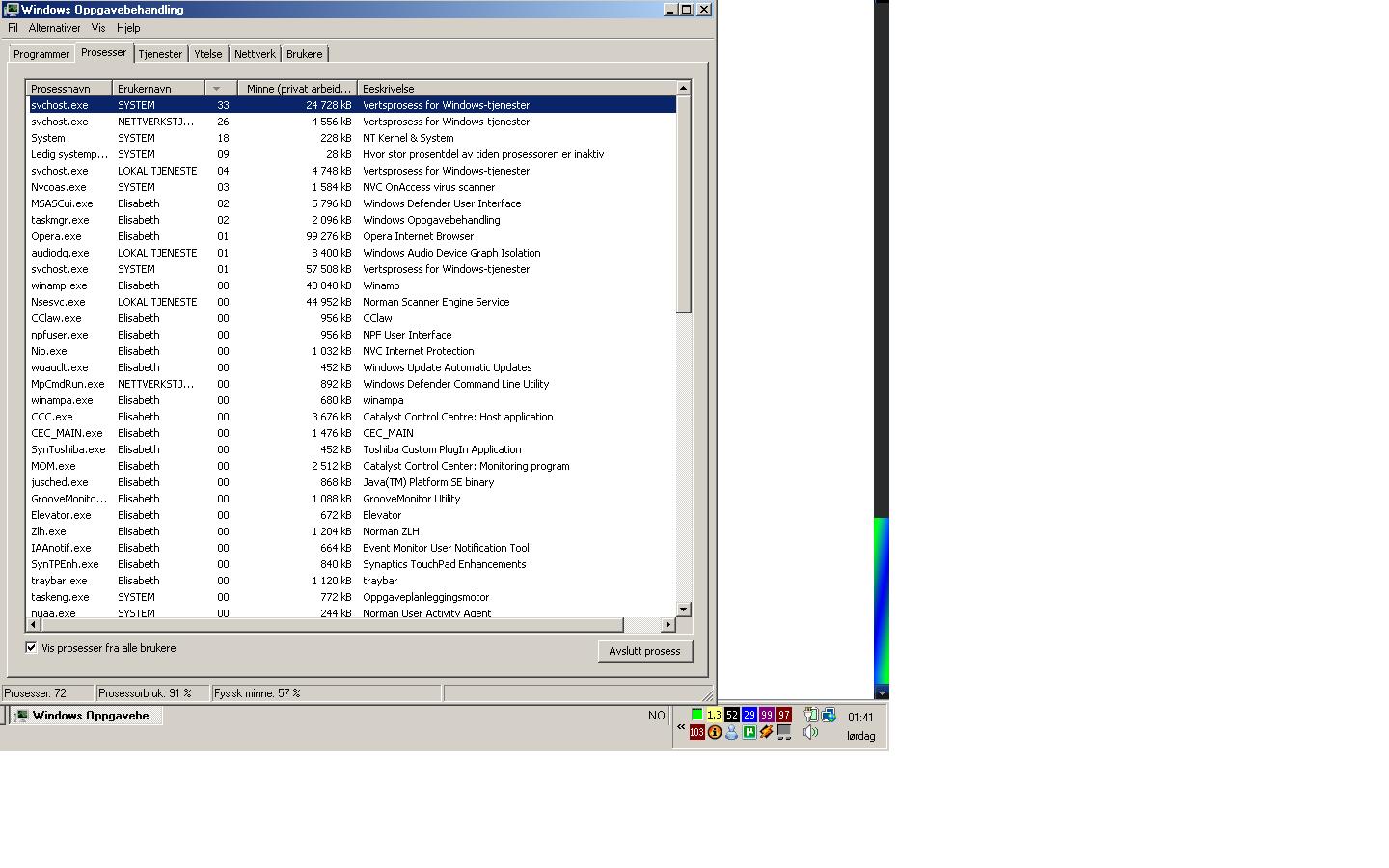The height and width of the screenshot is (868, 1389).
Task: Switch to the Brukere tab
Action: click(x=305, y=54)
